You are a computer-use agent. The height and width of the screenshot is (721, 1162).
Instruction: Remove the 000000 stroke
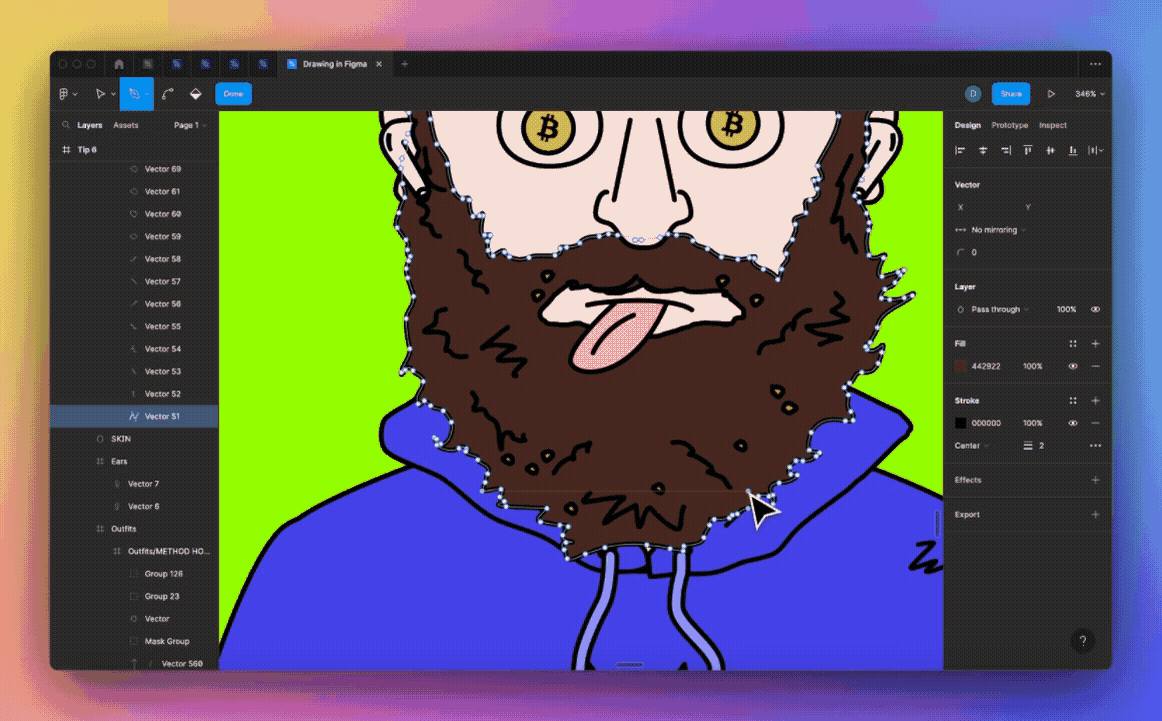click(1095, 423)
